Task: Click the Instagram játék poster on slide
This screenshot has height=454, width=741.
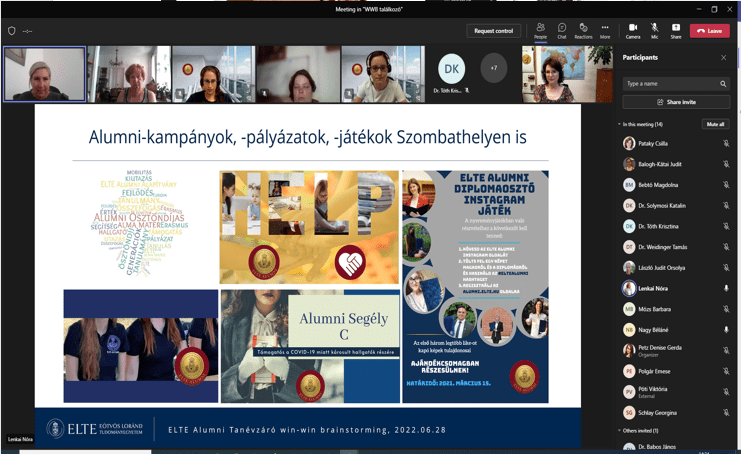Action: pyautogui.click(x=475, y=286)
